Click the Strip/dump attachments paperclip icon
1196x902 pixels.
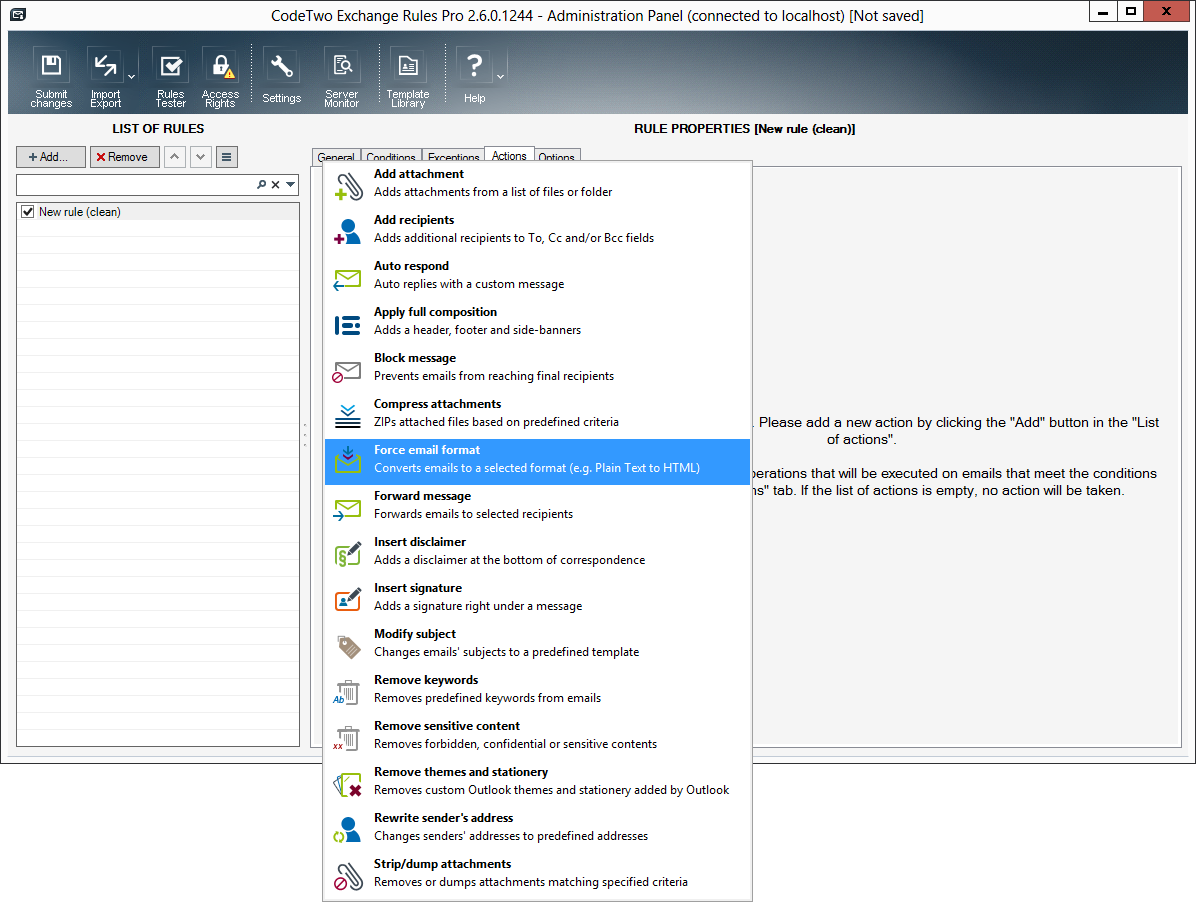click(x=348, y=876)
